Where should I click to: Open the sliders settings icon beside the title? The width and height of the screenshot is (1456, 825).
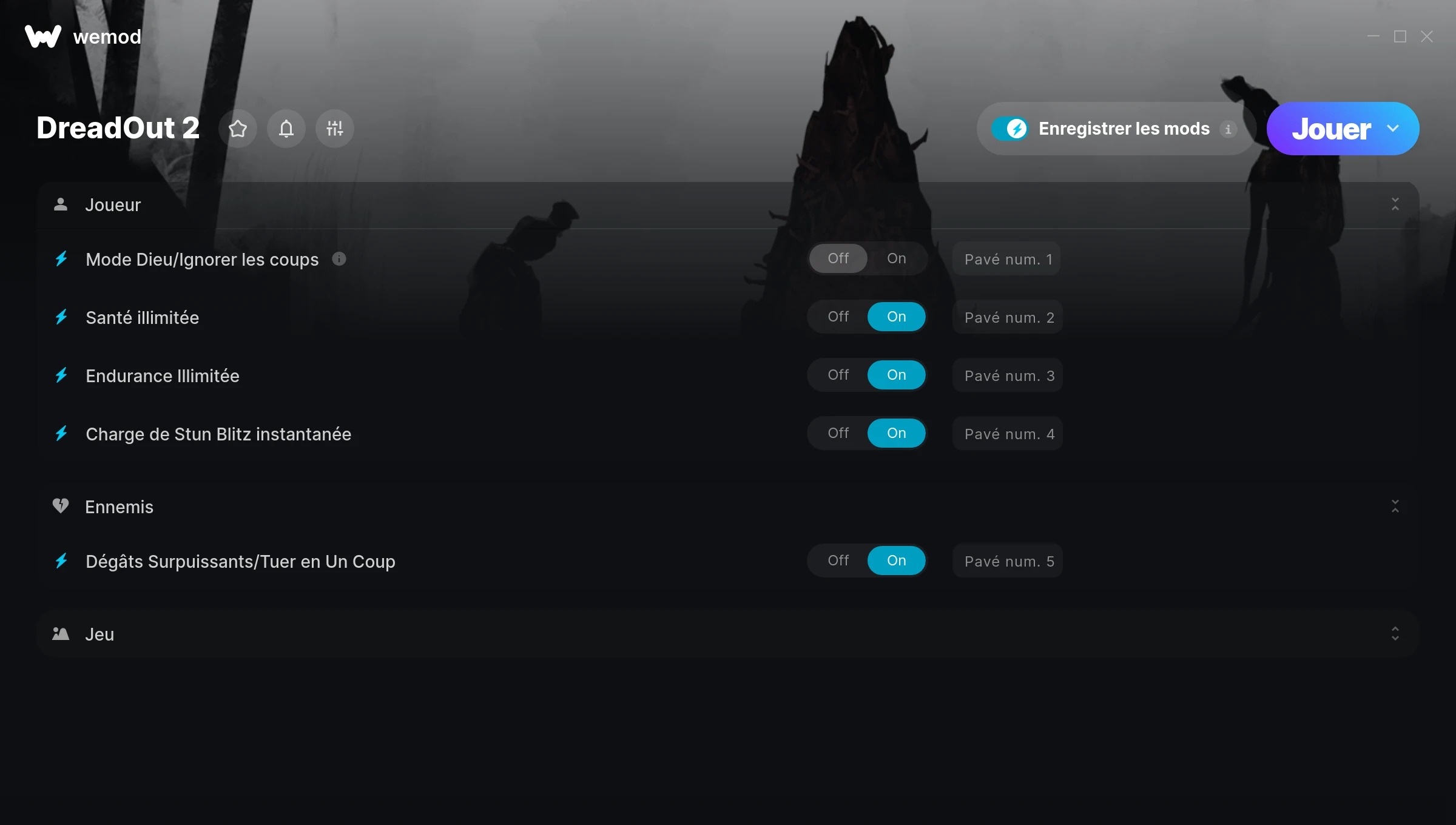pos(335,129)
